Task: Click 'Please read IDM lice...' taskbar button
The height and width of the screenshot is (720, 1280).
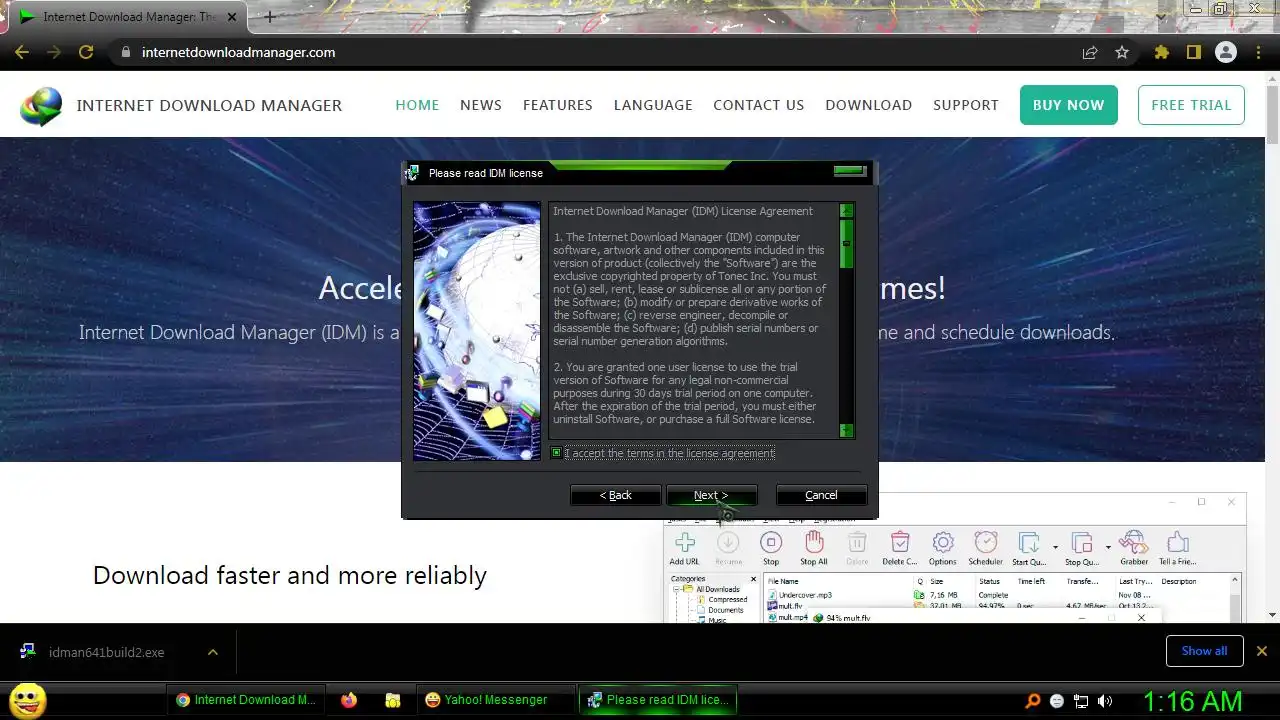Action: point(660,700)
